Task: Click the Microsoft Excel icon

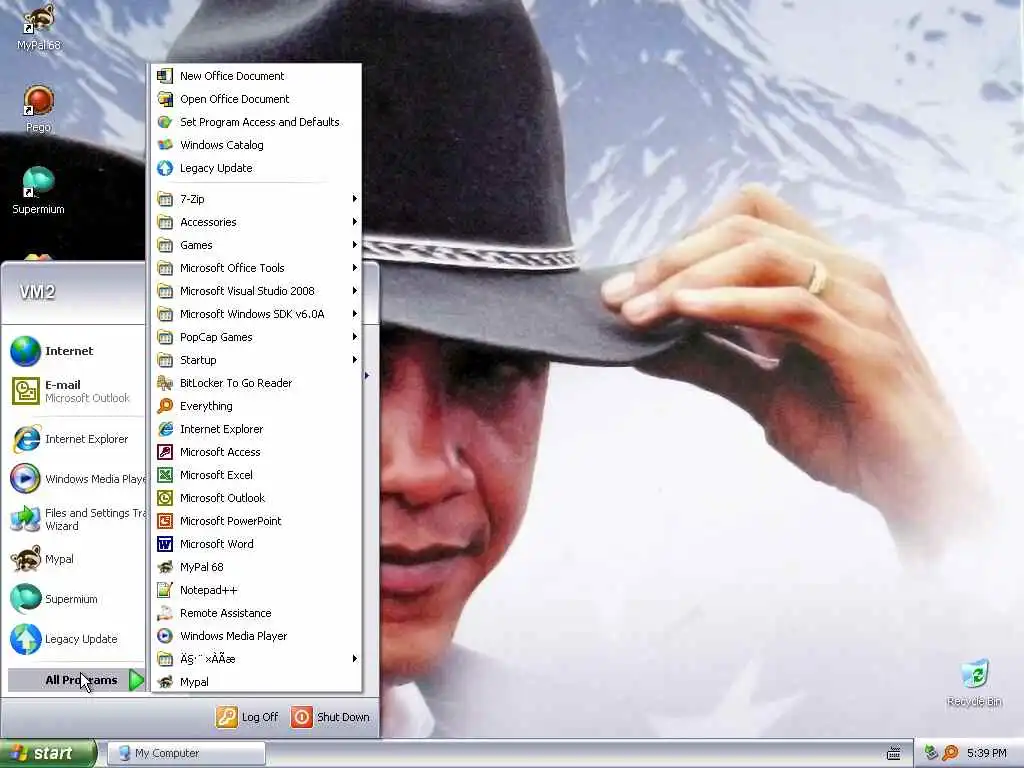Action: pyautogui.click(x=165, y=475)
